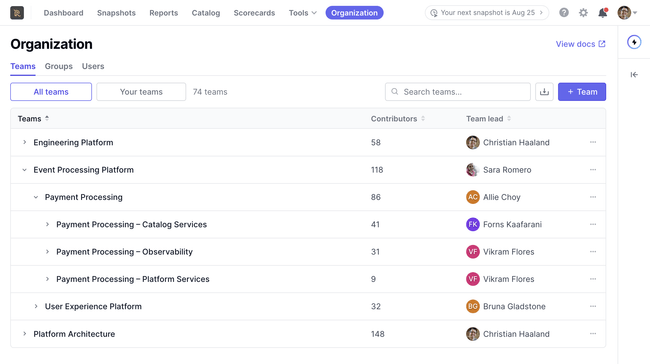The height and width of the screenshot is (364, 650).
Task: Open more options for Payment Processing row
Action: pyautogui.click(x=593, y=197)
